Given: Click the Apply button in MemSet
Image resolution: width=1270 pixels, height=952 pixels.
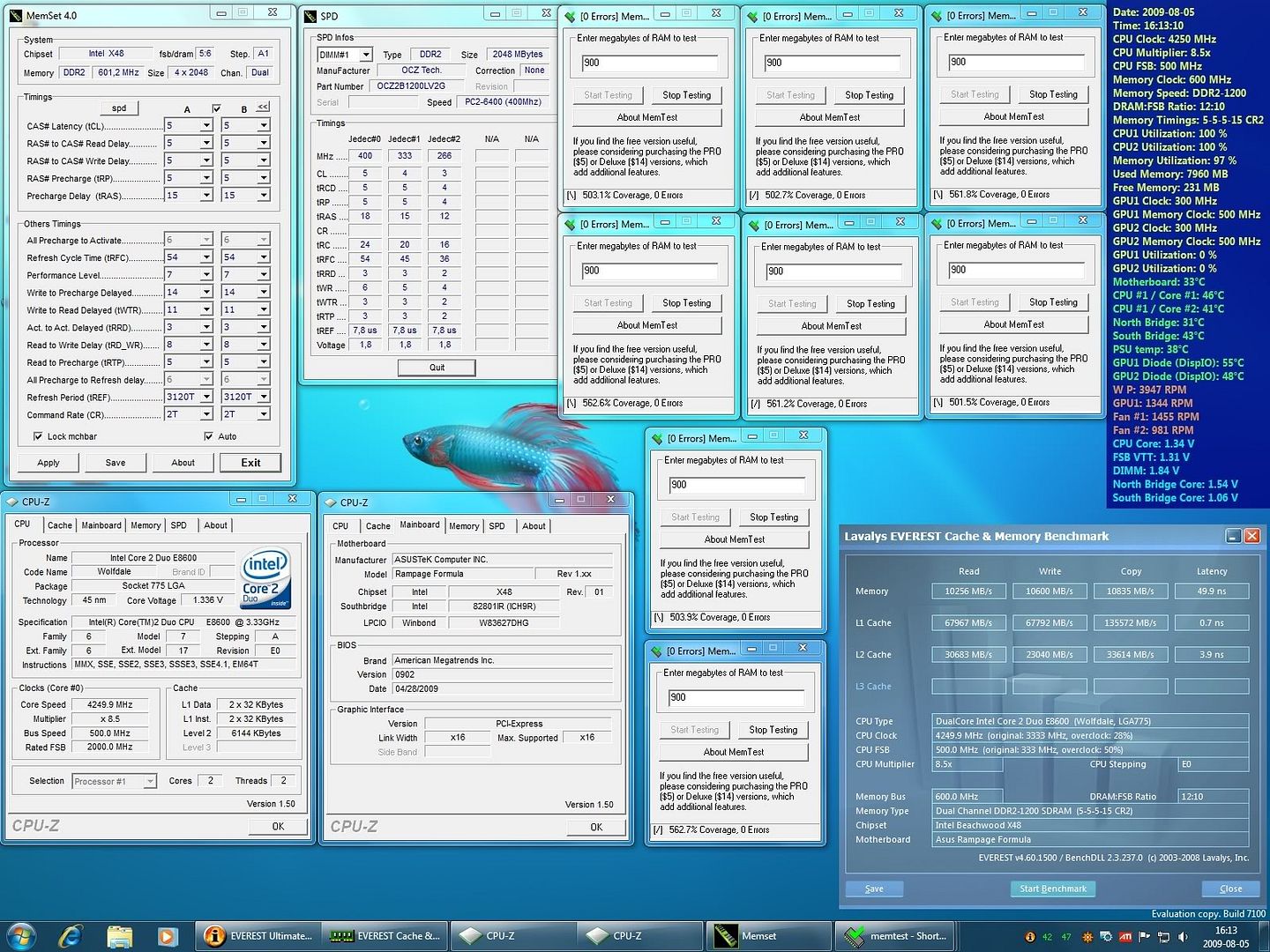Looking at the screenshot, I should tap(49, 463).
